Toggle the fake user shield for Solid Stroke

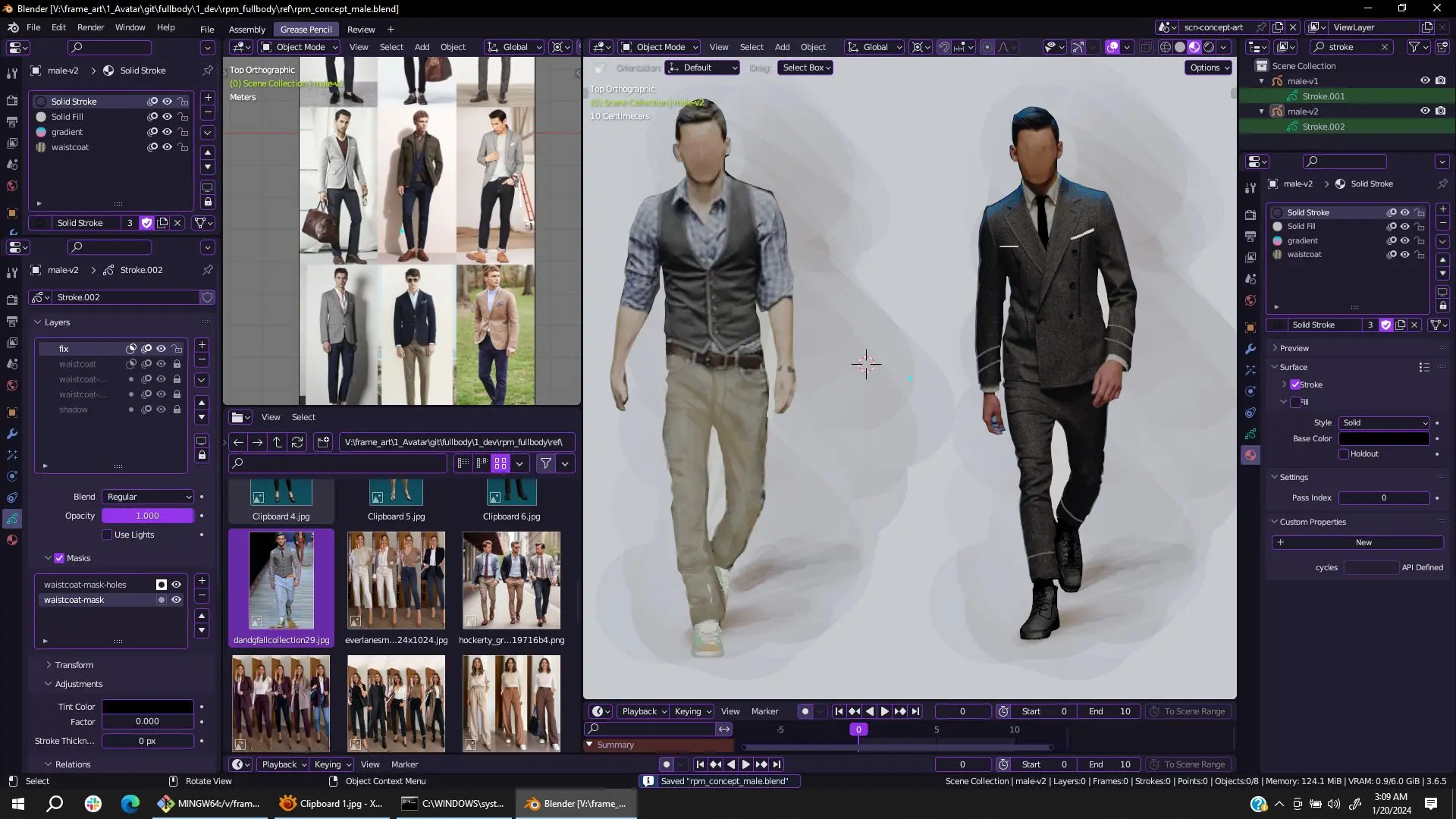click(x=146, y=223)
